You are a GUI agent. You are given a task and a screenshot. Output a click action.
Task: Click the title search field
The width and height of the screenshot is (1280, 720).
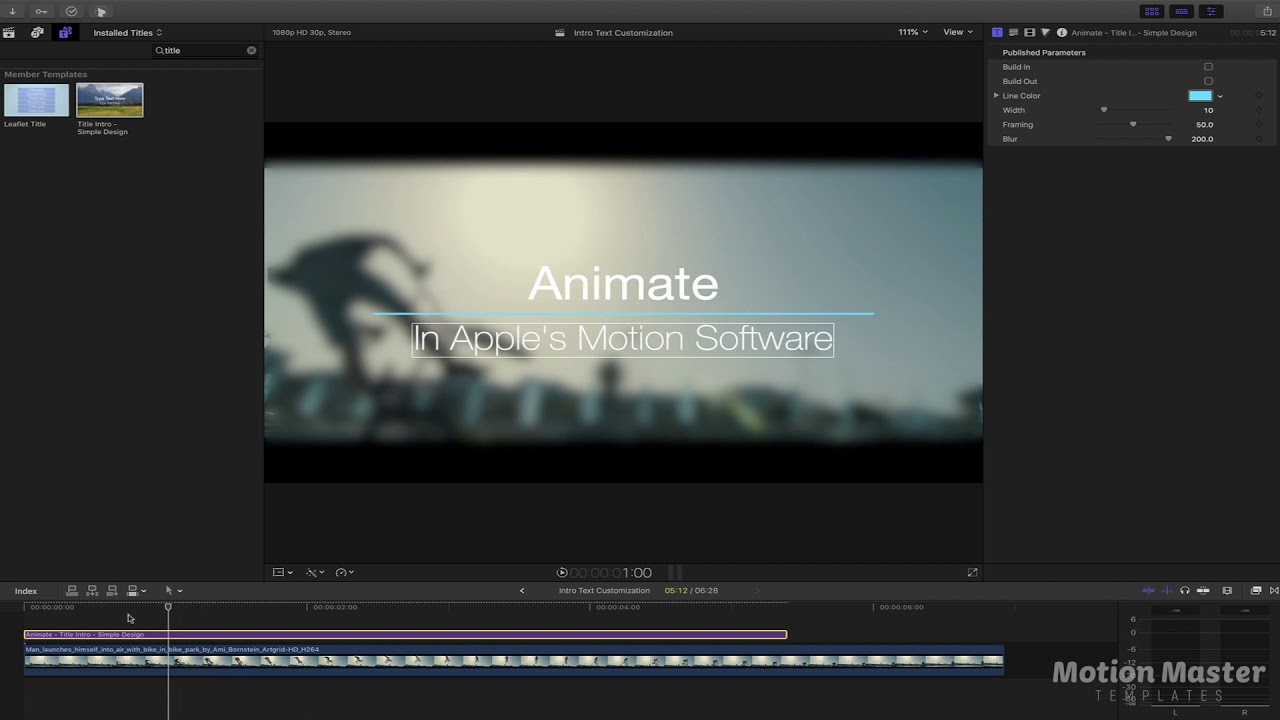(205, 50)
